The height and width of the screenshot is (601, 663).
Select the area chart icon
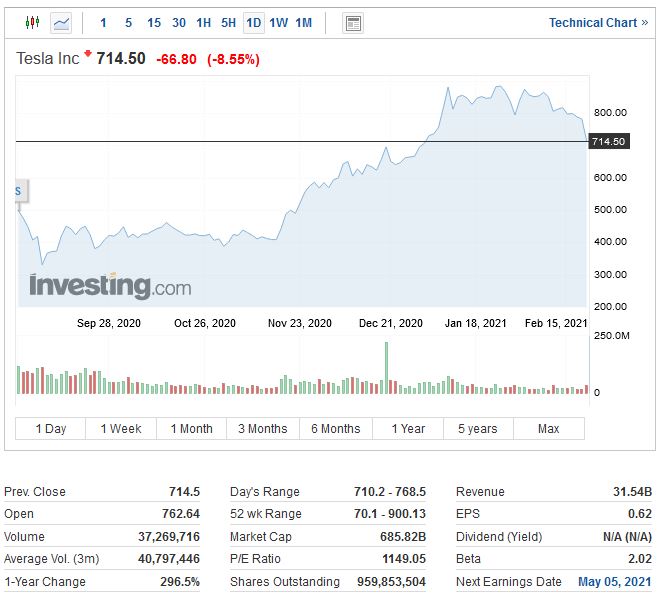(x=61, y=22)
